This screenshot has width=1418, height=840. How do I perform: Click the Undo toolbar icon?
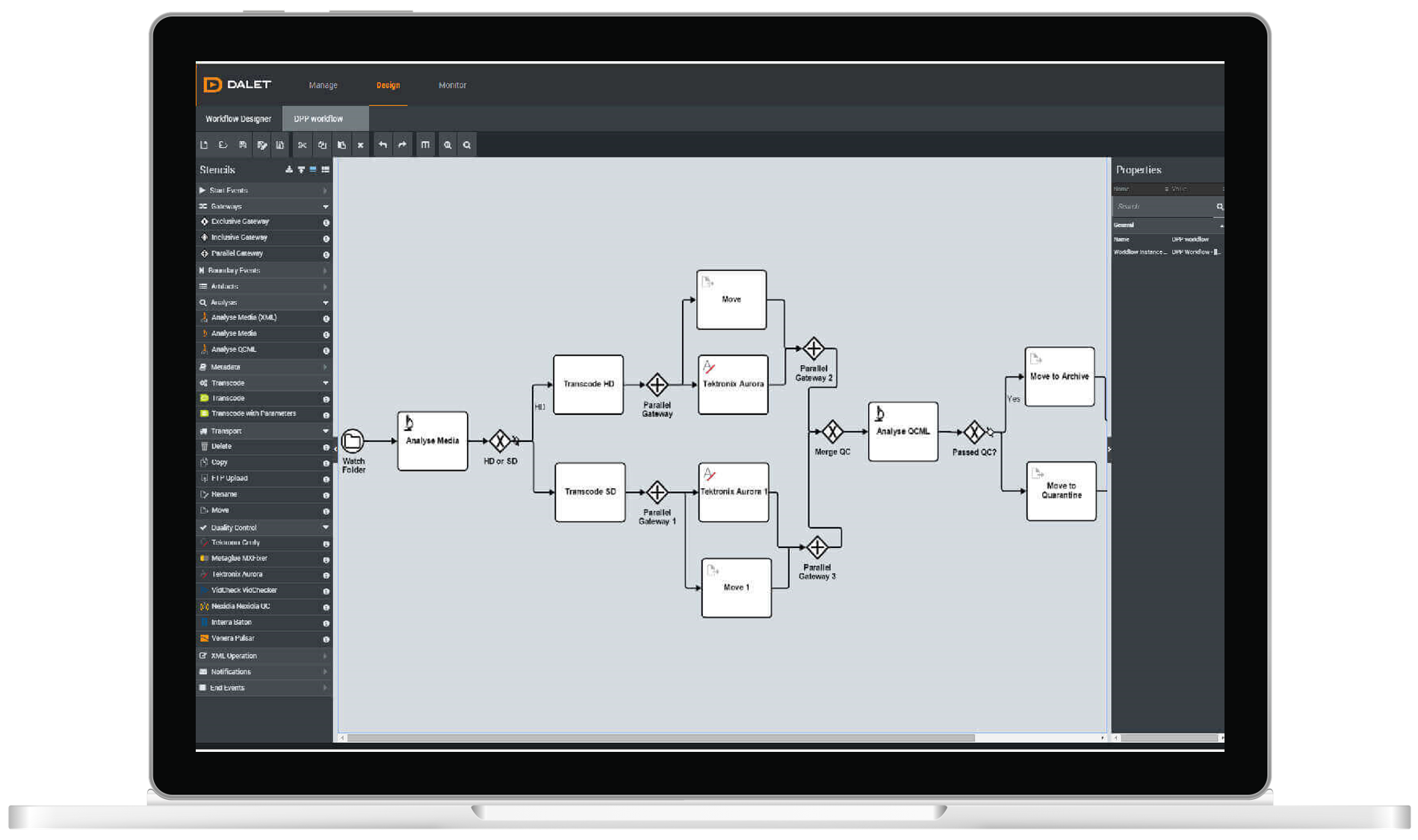pos(382,144)
